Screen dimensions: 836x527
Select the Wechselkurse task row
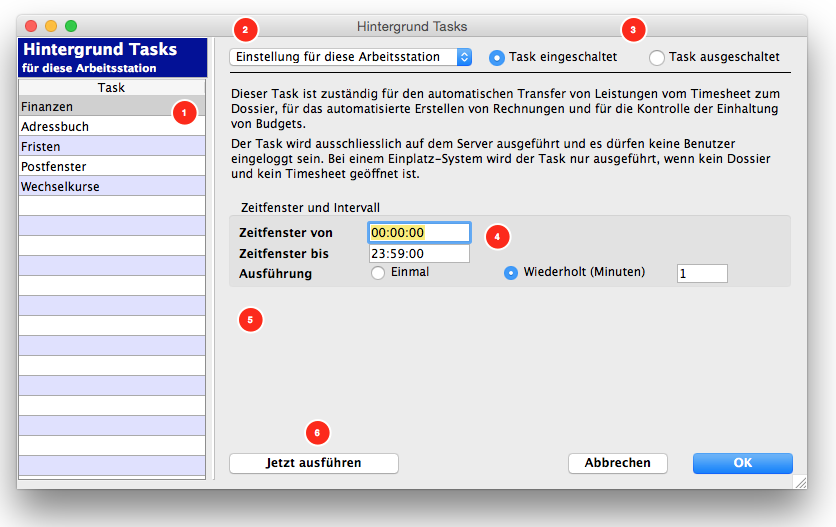click(112, 186)
